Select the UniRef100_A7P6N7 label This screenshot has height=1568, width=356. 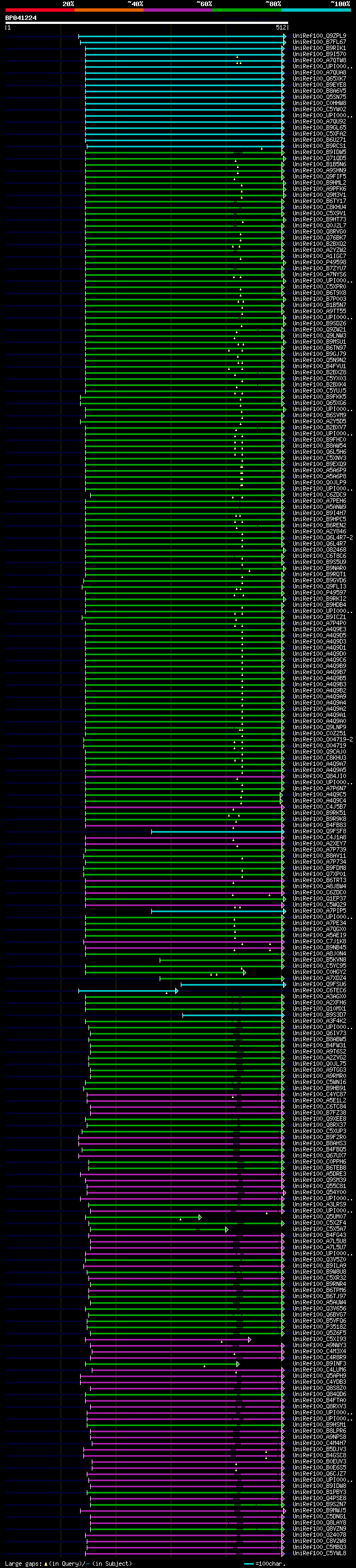coord(319,788)
